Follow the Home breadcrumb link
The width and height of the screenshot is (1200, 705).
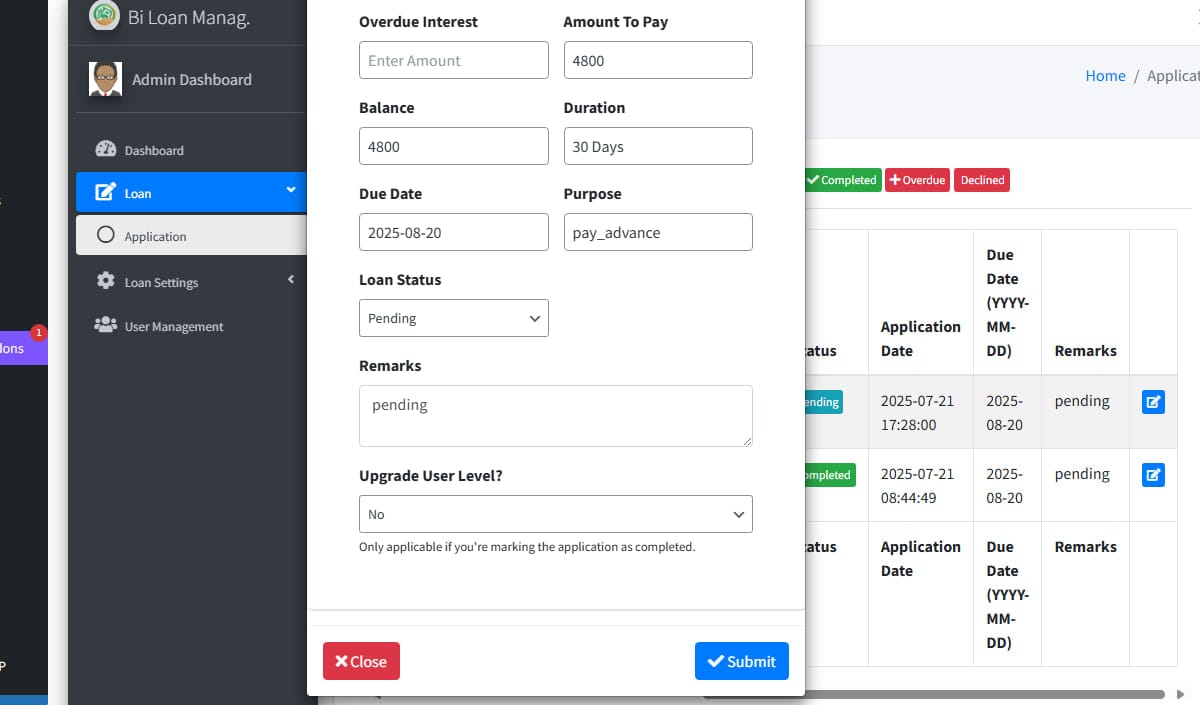(1105, 76)
